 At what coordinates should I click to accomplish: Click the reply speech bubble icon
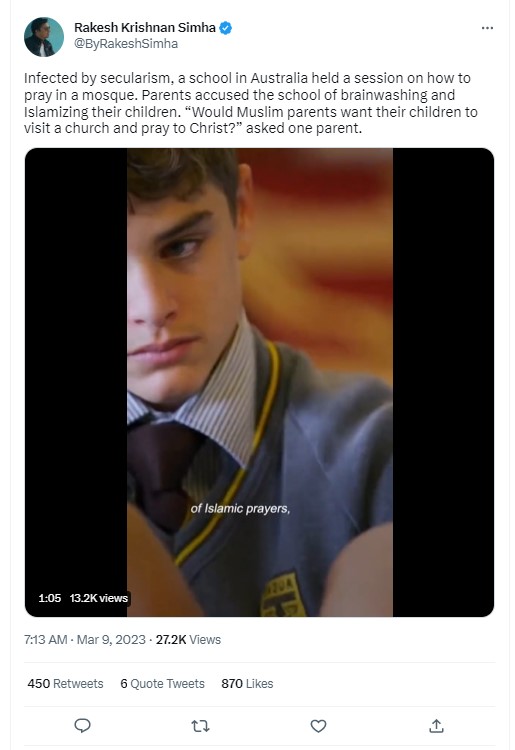click(82, 726)
